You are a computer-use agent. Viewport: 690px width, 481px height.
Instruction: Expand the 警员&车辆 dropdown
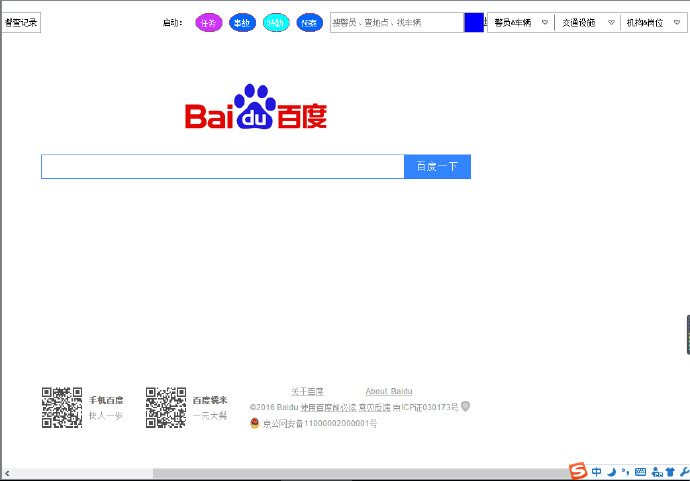521,22
